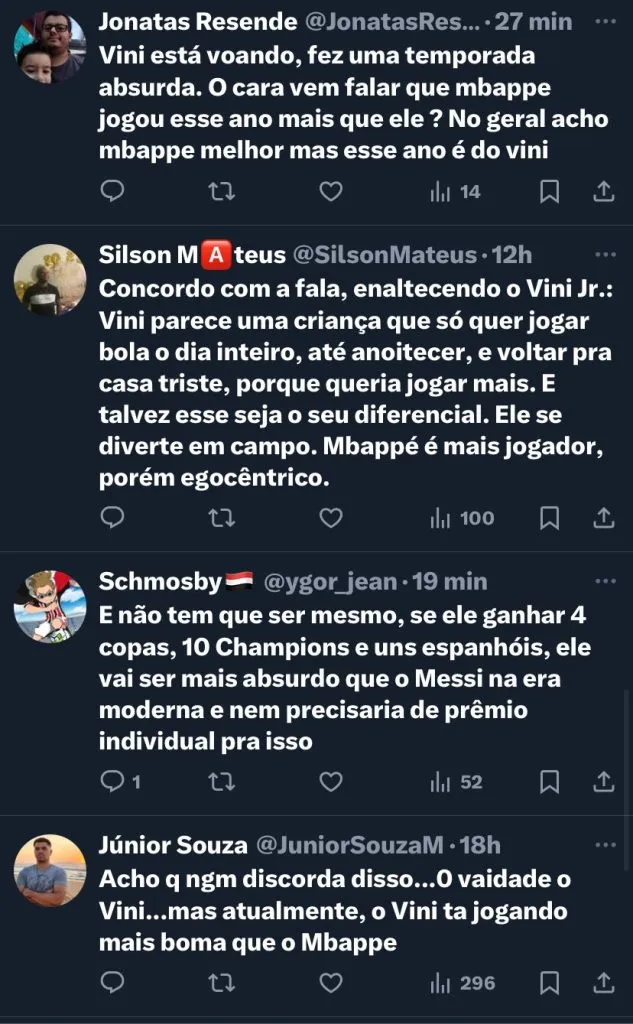The image size is (633, 1024).
Task: Retweet Júnior Souza's post
Action: (222, 983)
